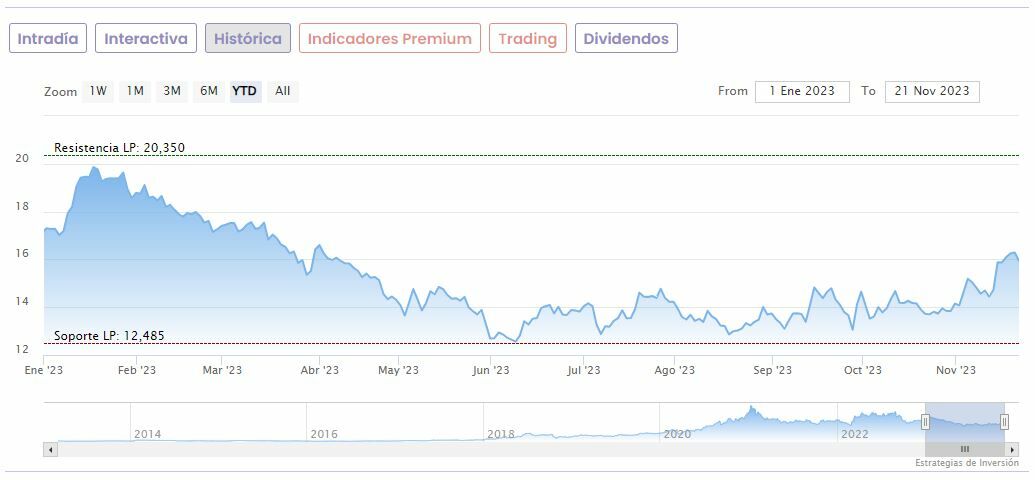Click the navigator right scroll arrow

(x=1012, y=450)
